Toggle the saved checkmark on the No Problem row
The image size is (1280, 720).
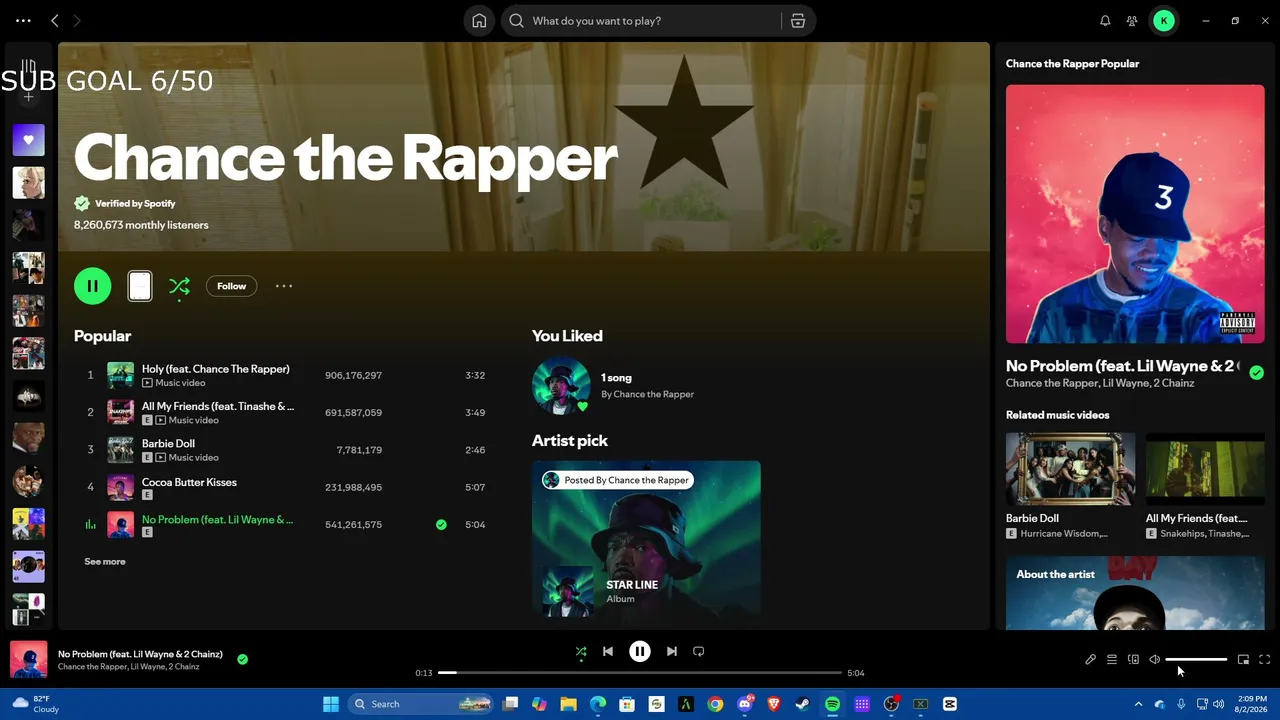(441, 524)
